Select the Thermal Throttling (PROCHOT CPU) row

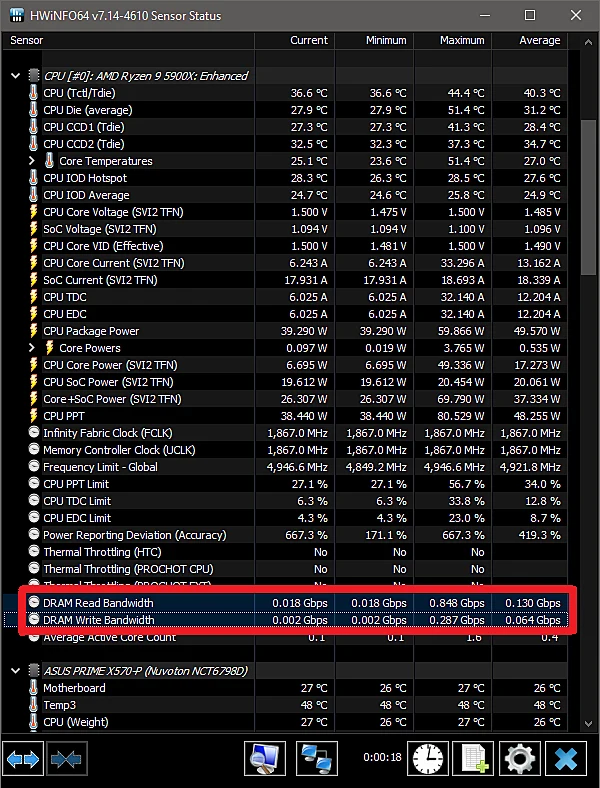pos(285,569)
